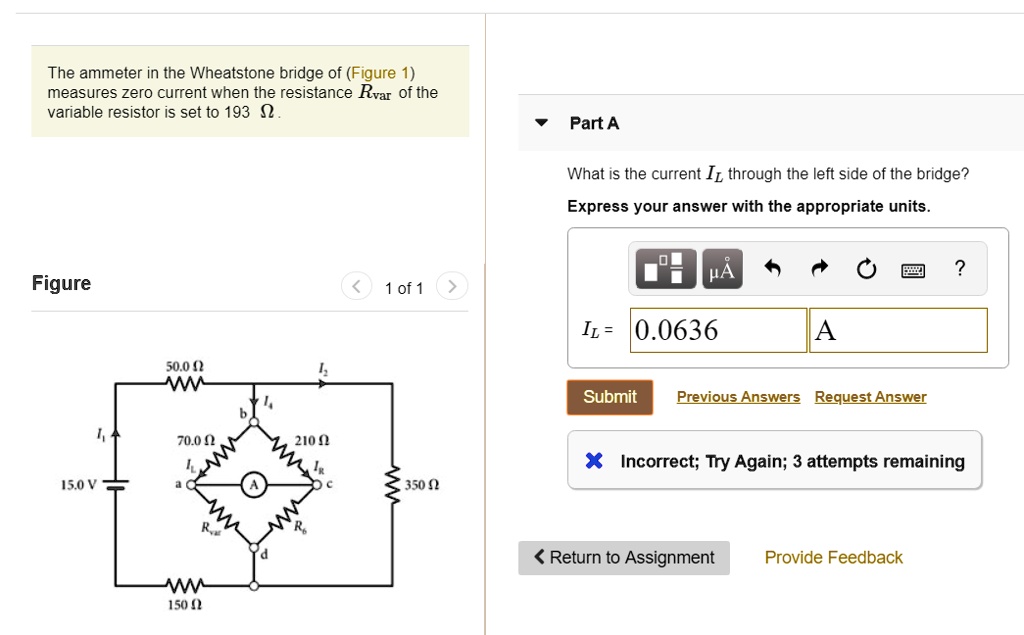Open the Figure 1 link

380,72
